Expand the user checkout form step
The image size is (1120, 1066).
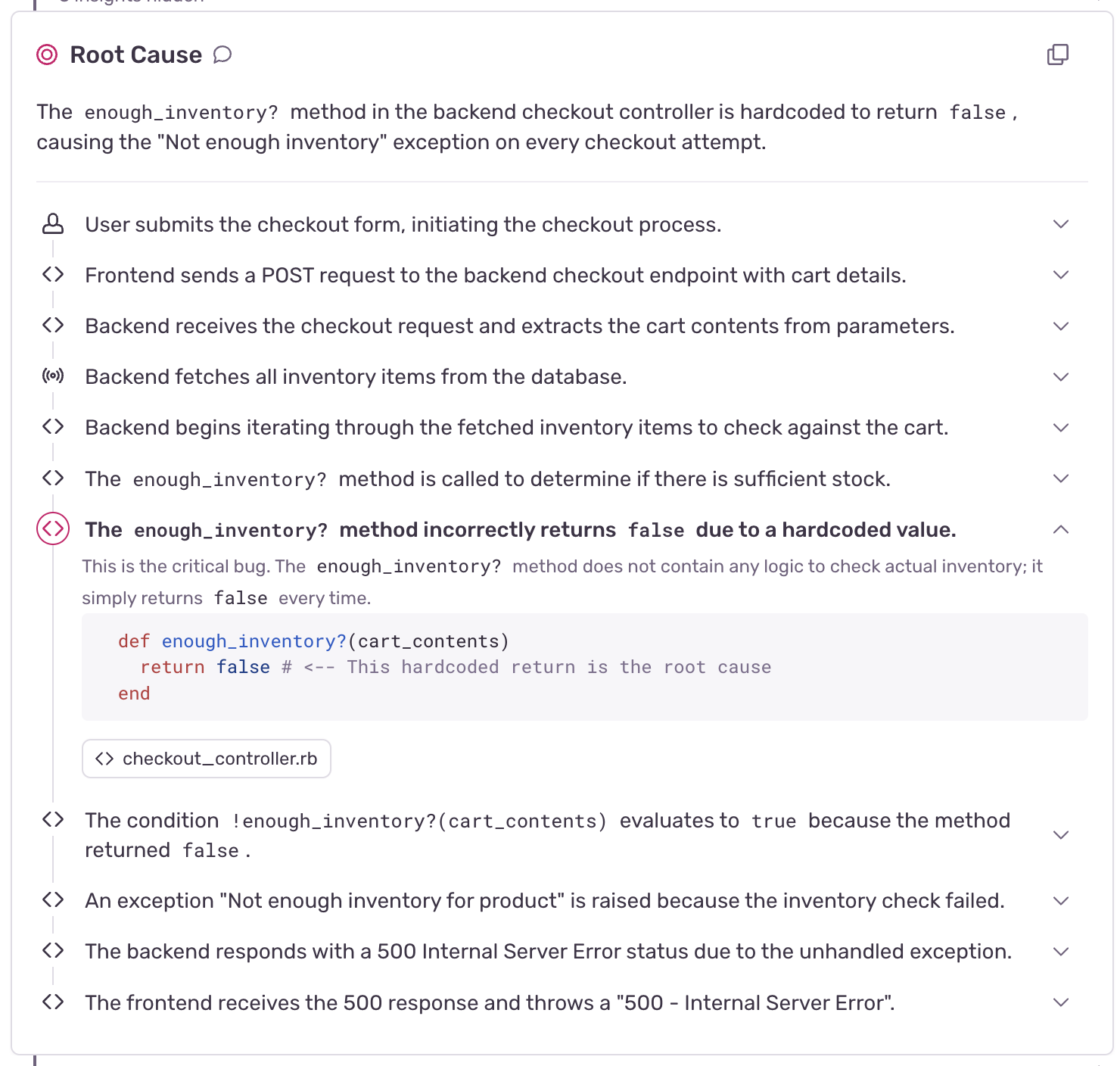pos(1061,223)
